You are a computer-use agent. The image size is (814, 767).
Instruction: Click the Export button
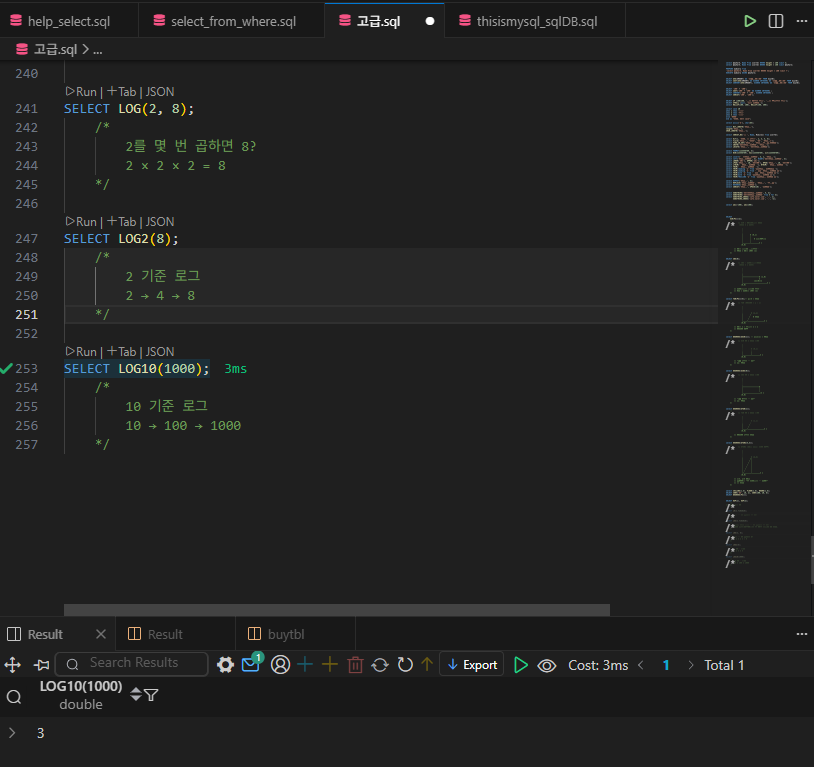click(471, 664)
